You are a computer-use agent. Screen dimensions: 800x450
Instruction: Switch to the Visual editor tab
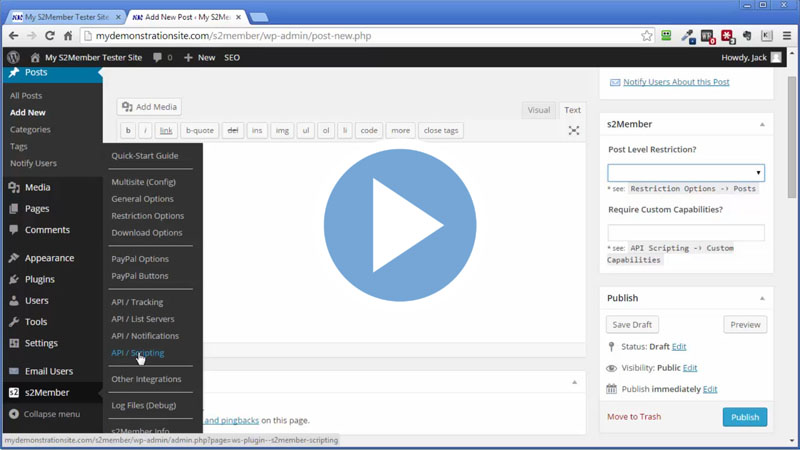538,110
